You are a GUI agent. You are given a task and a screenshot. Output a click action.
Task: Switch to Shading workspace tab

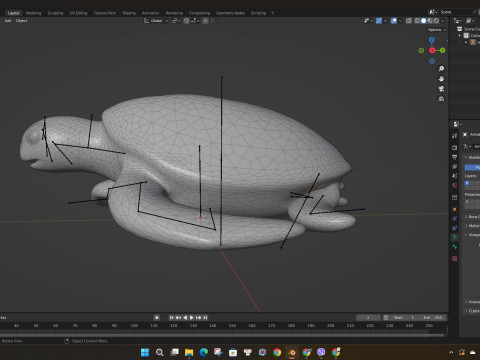pos(129,13)
